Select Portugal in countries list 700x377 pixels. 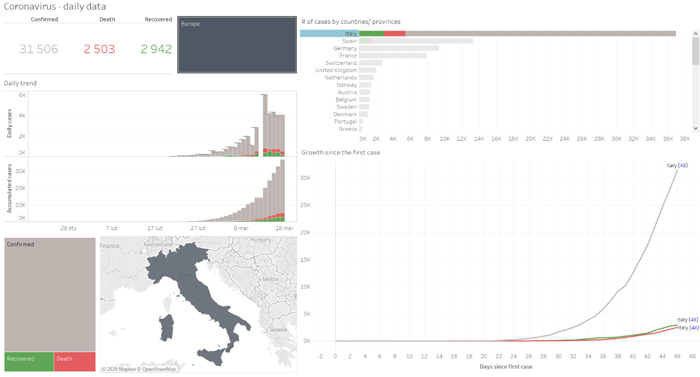click(x=346, y=121)
